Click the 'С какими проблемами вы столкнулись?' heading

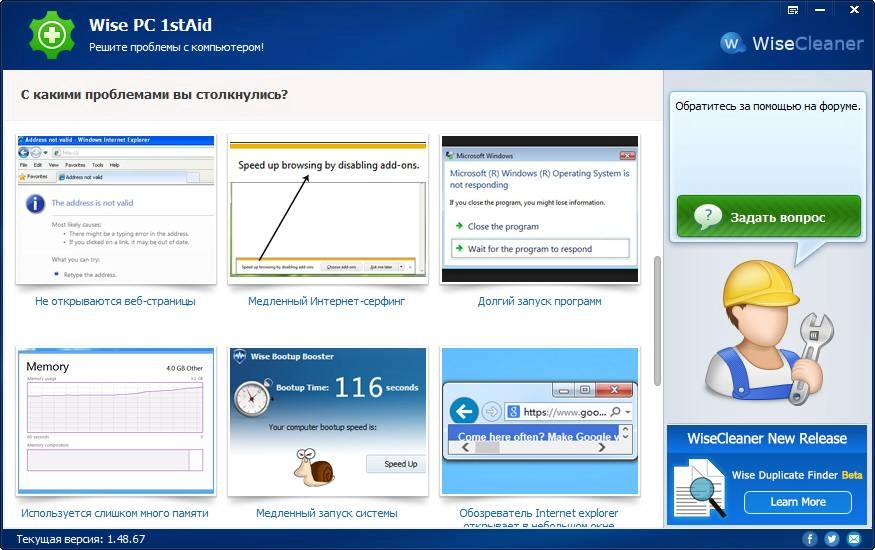[x=154, y=95]
